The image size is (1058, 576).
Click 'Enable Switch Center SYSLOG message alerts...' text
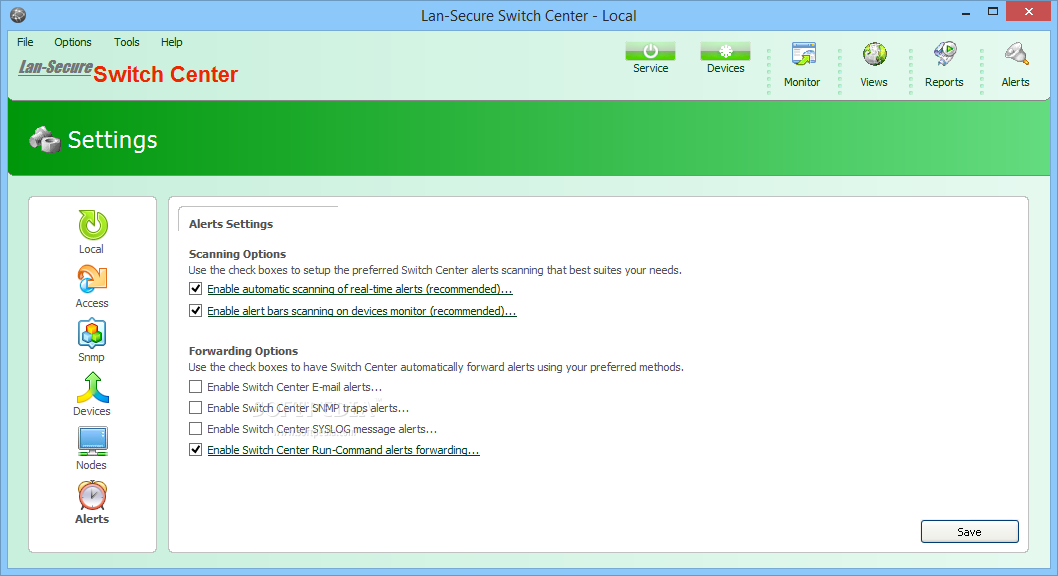pos(322,429)
